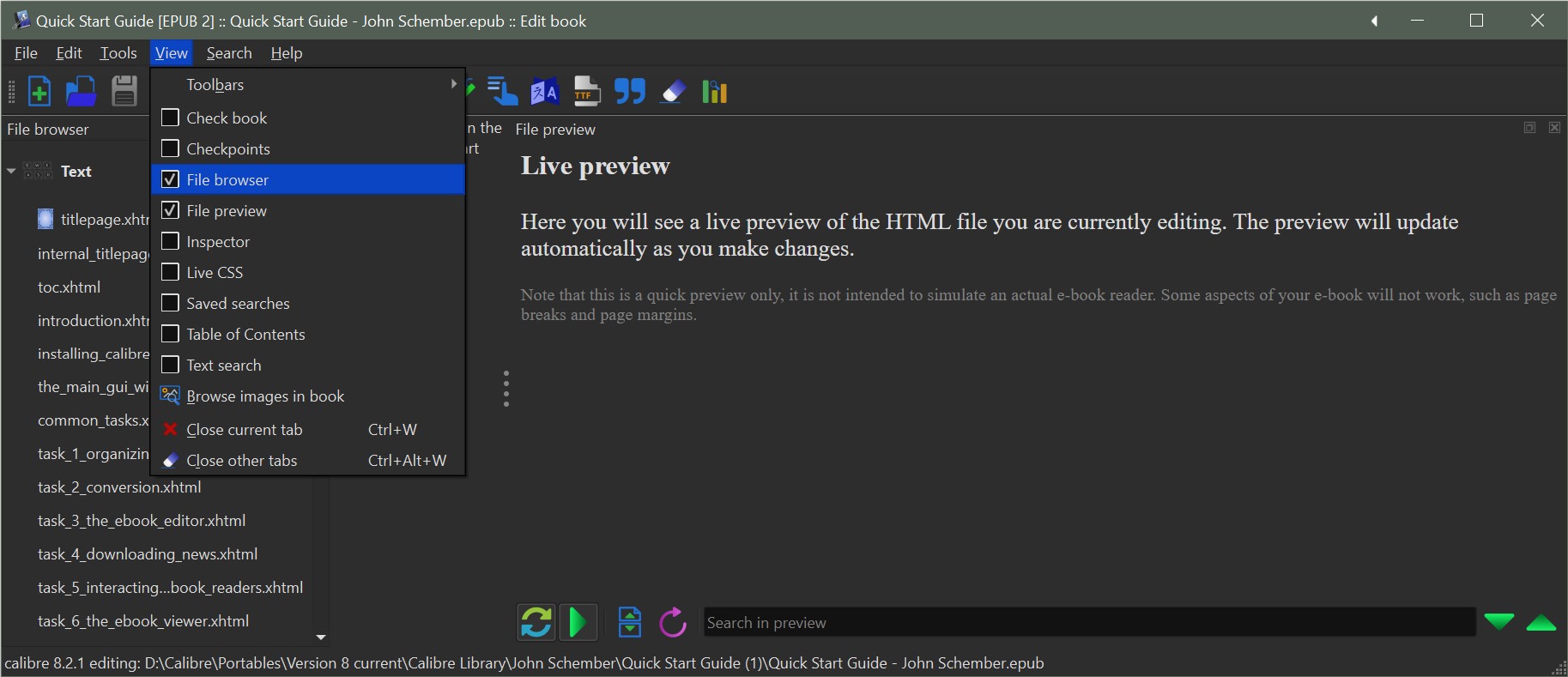Select toc.xhtml in file browser
Image resolution: width=1568 pixels, height=677 pixels.
pyautogui.click(x=69, y=287)
